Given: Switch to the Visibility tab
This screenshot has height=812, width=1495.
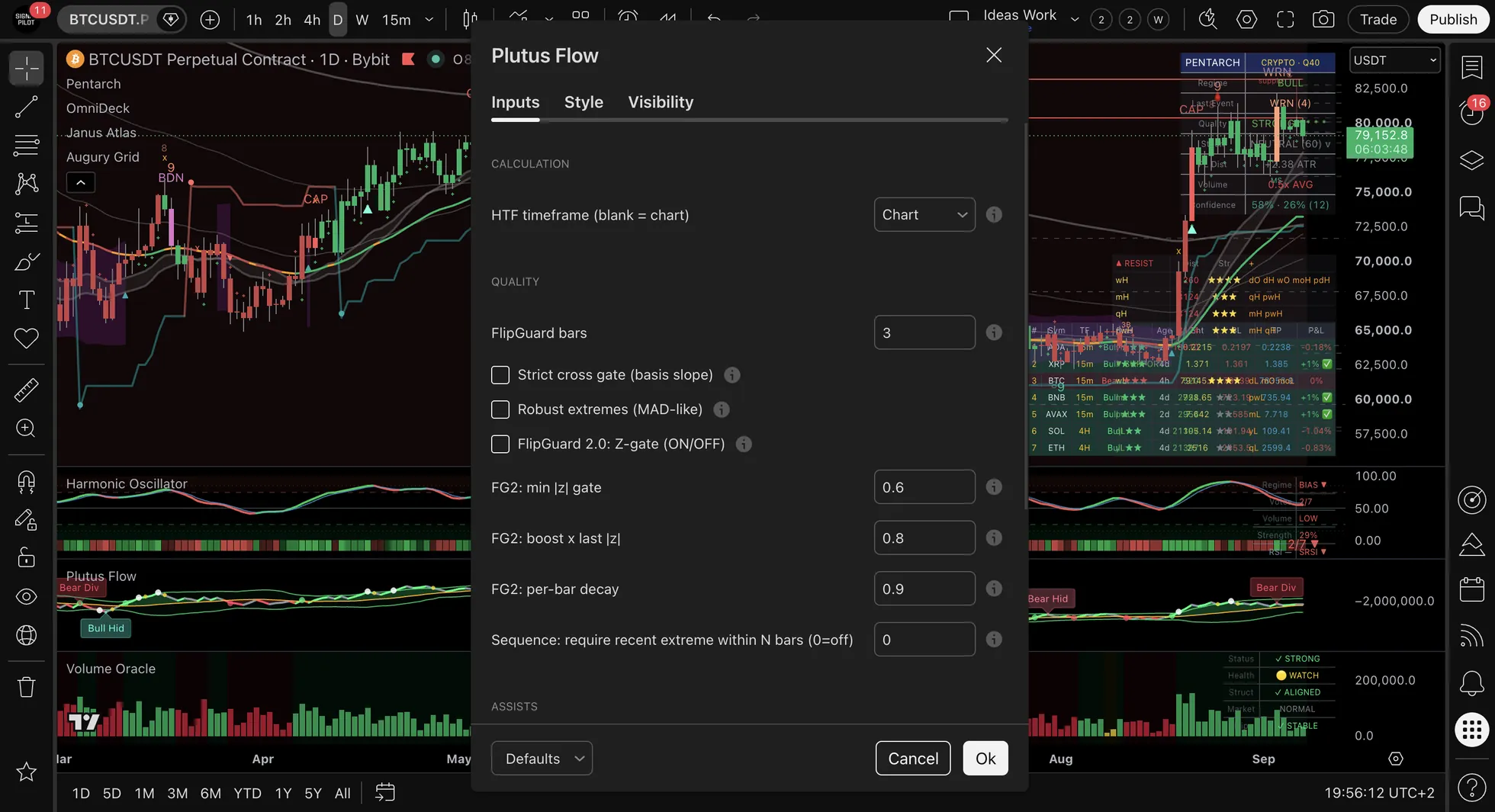Looking at the screenshot, I should pyautogui.click(x=661, y=102).
